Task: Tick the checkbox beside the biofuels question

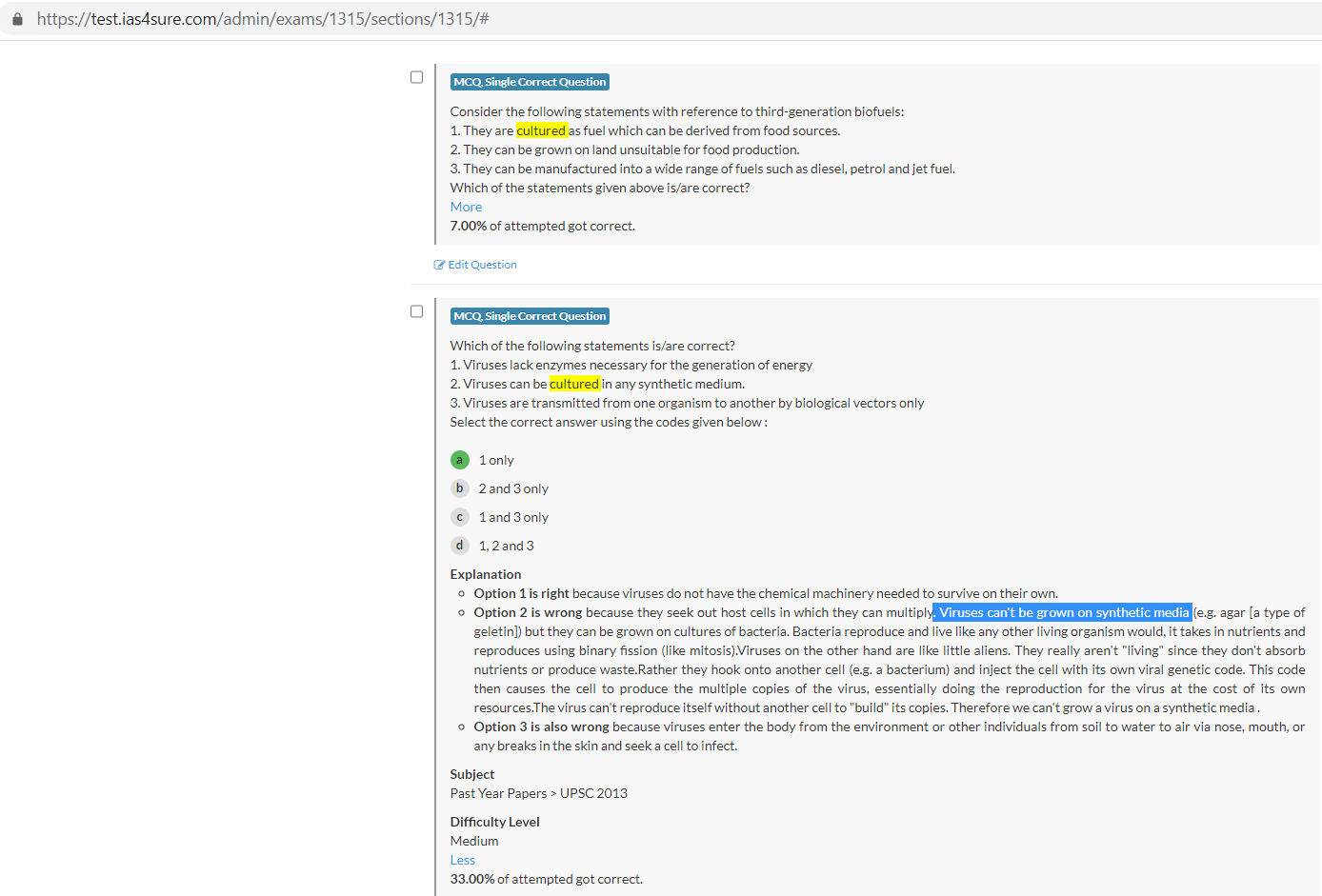Action: (x=416, y=77)
